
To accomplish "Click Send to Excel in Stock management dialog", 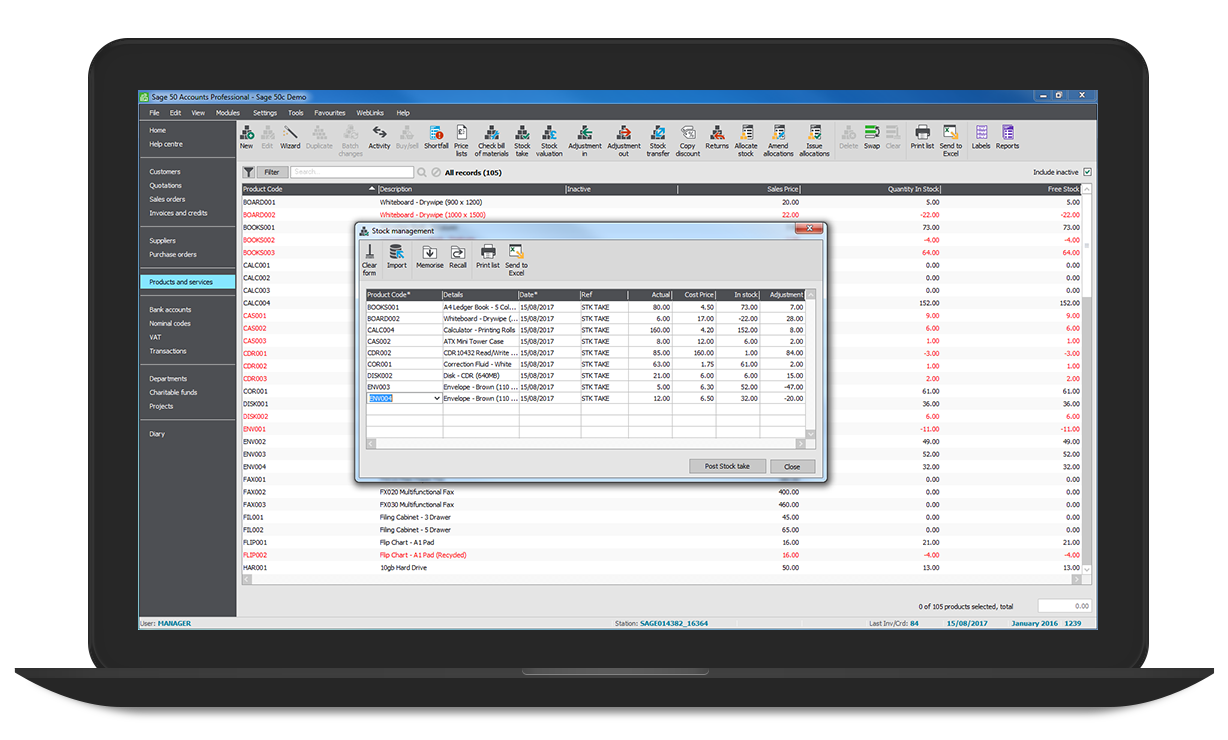I will 516,256.
